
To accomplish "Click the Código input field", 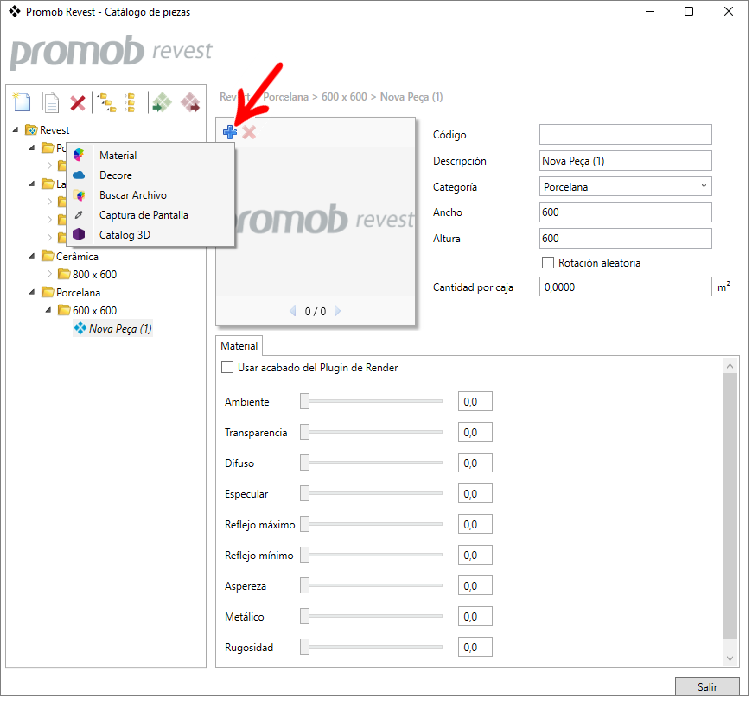I will pos(625,134).
